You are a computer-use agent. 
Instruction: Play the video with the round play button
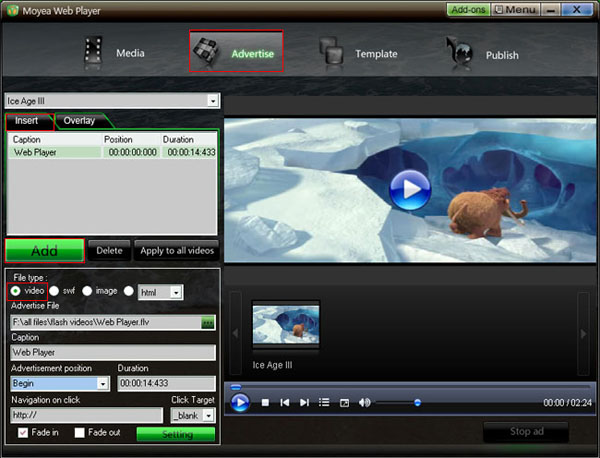pos(240,403)
